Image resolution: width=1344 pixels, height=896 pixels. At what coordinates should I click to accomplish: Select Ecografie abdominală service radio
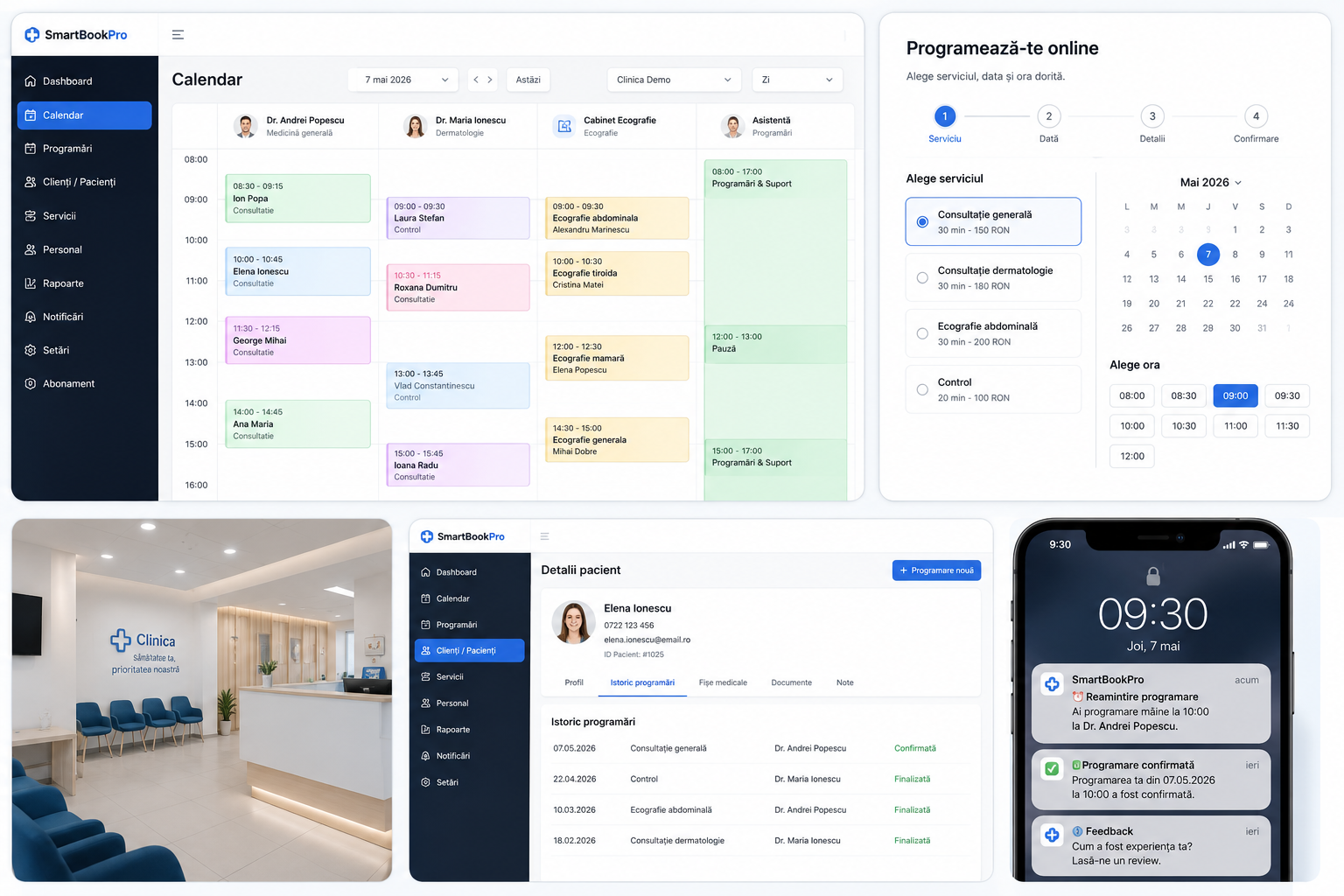tap(922, 333)
